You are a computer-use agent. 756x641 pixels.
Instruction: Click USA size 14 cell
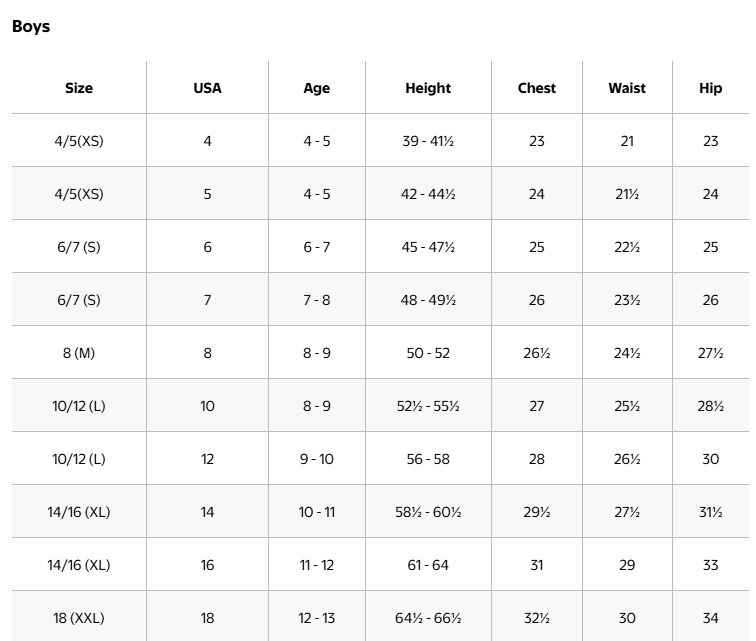207,512
